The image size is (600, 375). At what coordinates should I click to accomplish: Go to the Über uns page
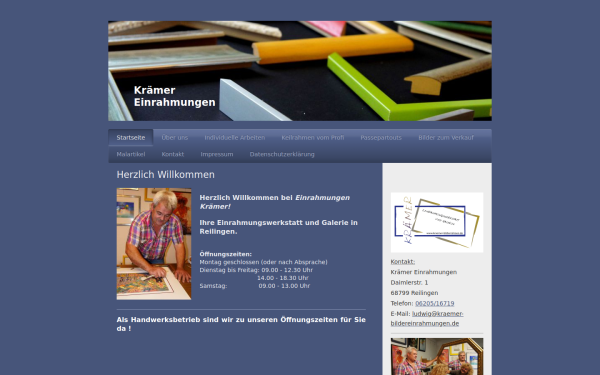[x=174, y=138]
